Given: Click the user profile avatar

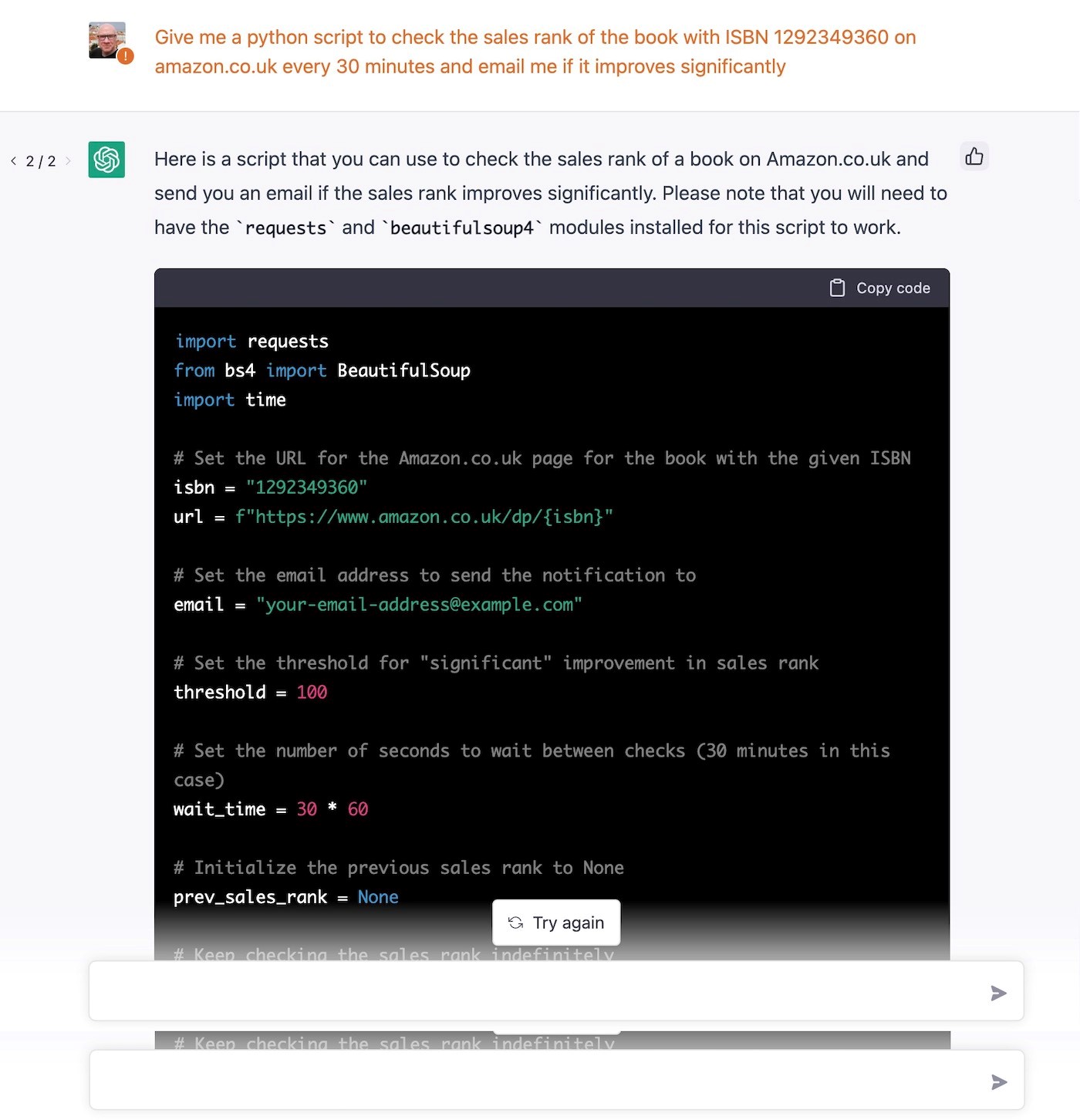Looking at the screenshot, I should click(x=107, y=41).
